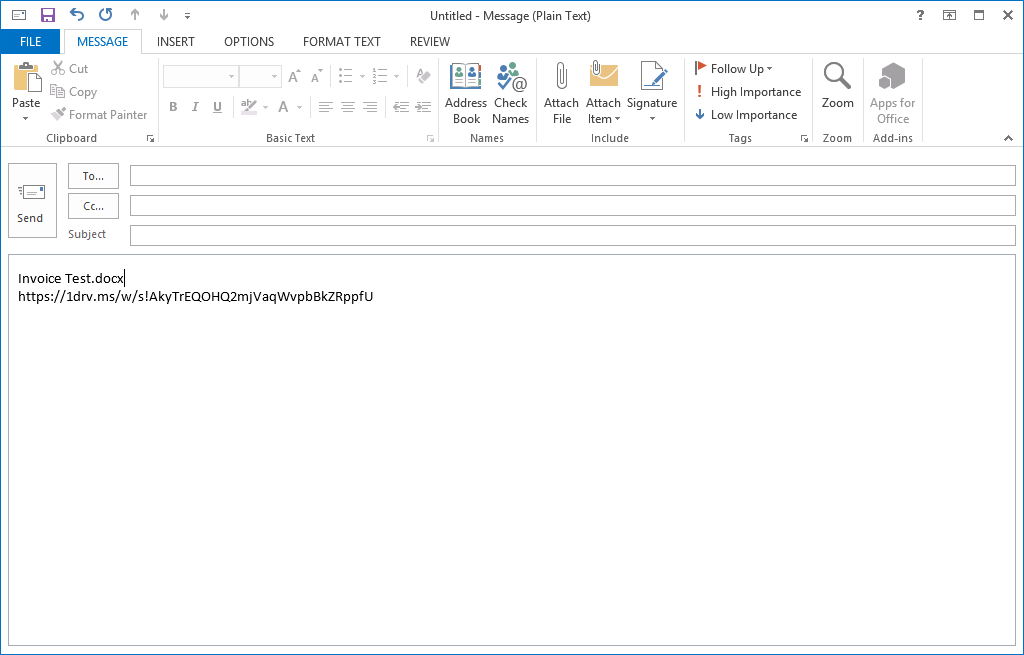Screen dimensions: 1024x655
Task: Click the Cc... button
Action: [93, 206]
